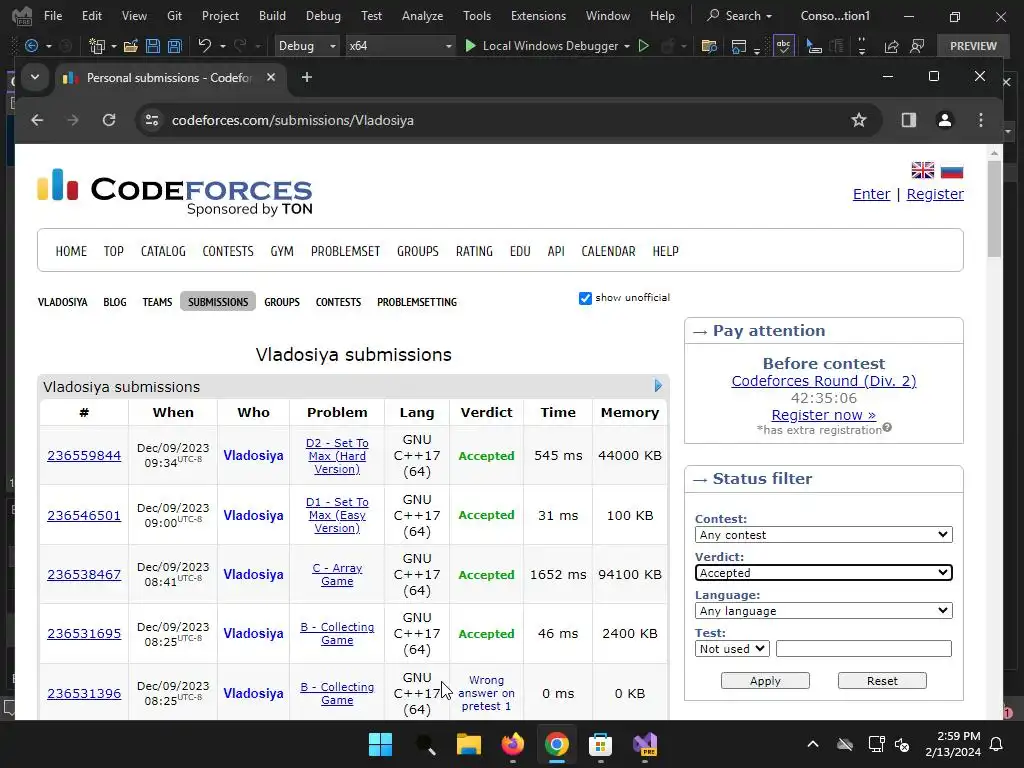The image size is (1024, 768).
Task: Expand Chrome tab search chevron
Action: (x=35, y=77)
